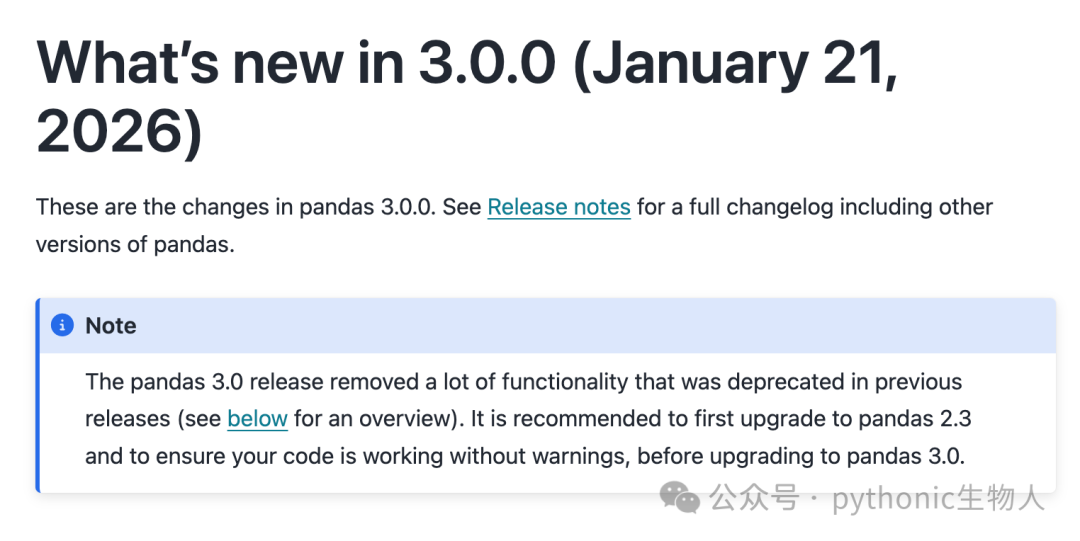Select the '3.0.0' version number in the title
Screen dimensions: 1080x541
click(x=488, y=62)
